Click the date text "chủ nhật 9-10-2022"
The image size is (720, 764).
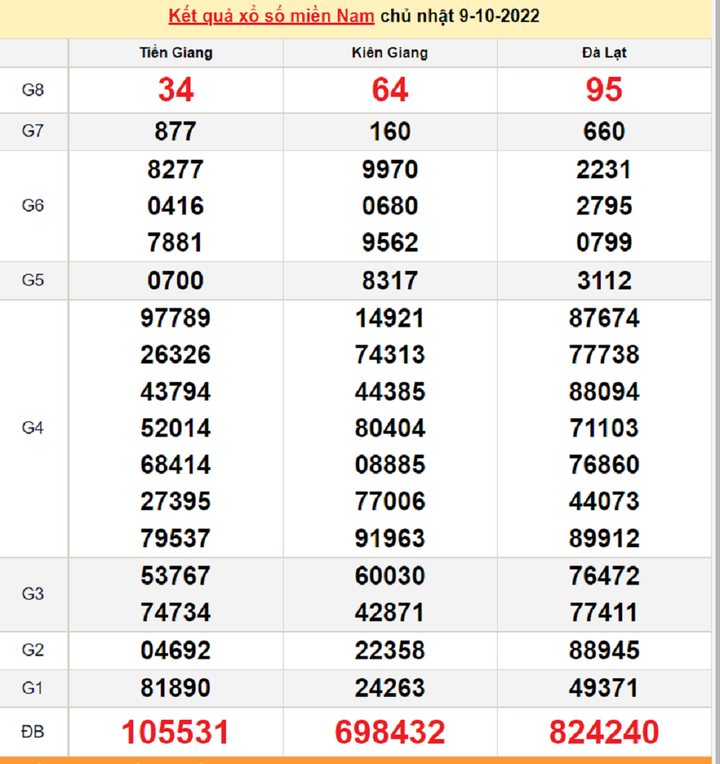click(x=463, y=17)
